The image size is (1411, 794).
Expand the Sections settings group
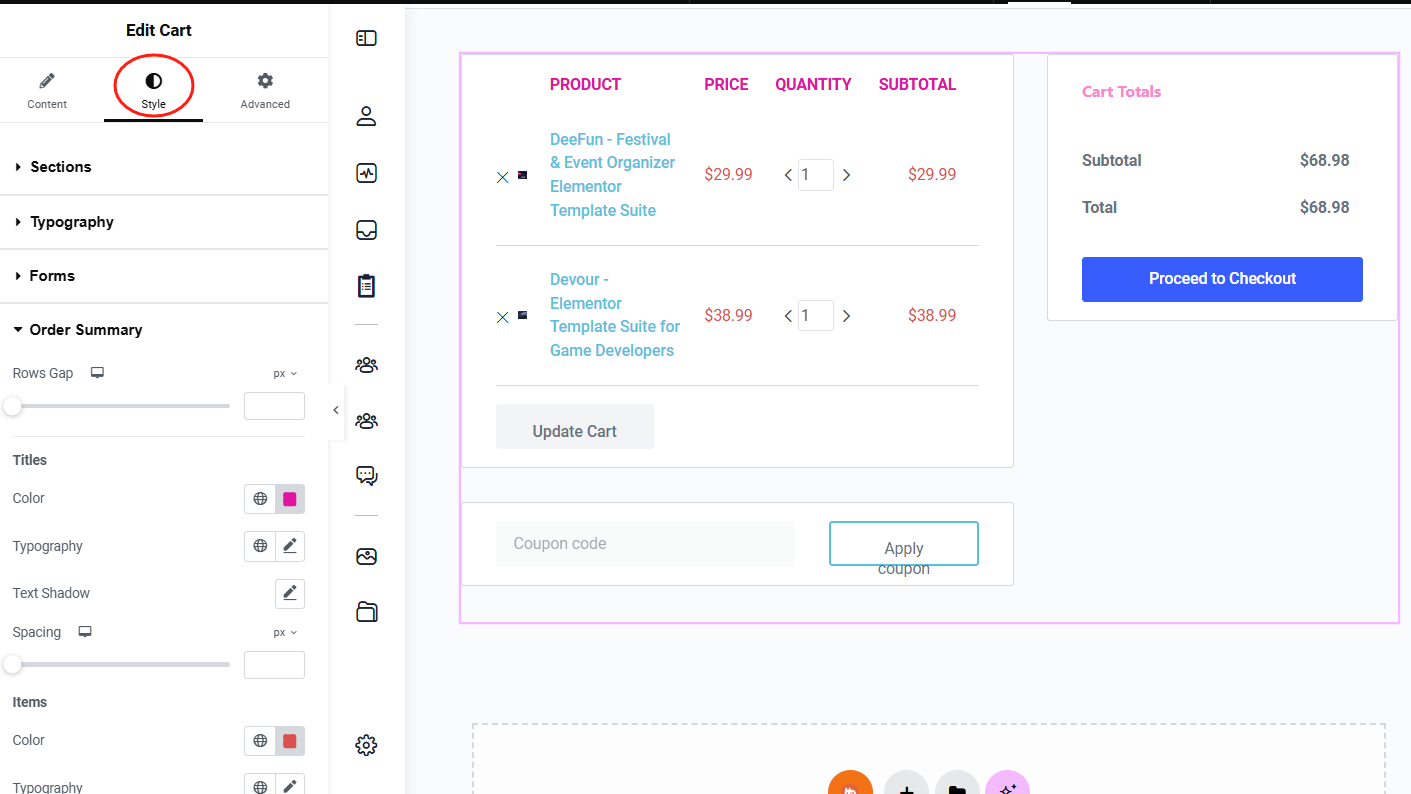[x=60, y=166]
